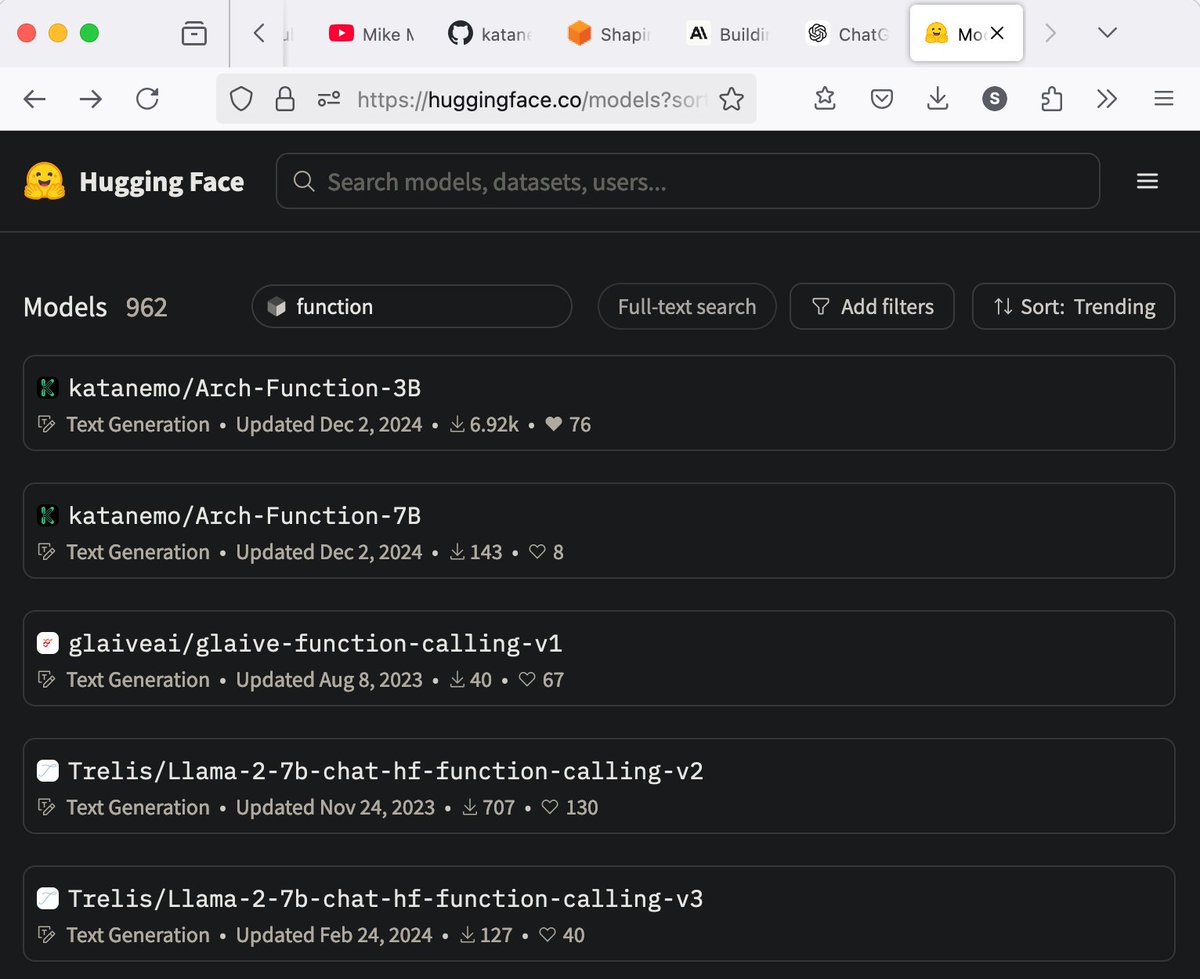This screenshot has width=1200, height=979.
Task: Switch to the Anthropic Building tab
Action: click(x=730, y=34)
